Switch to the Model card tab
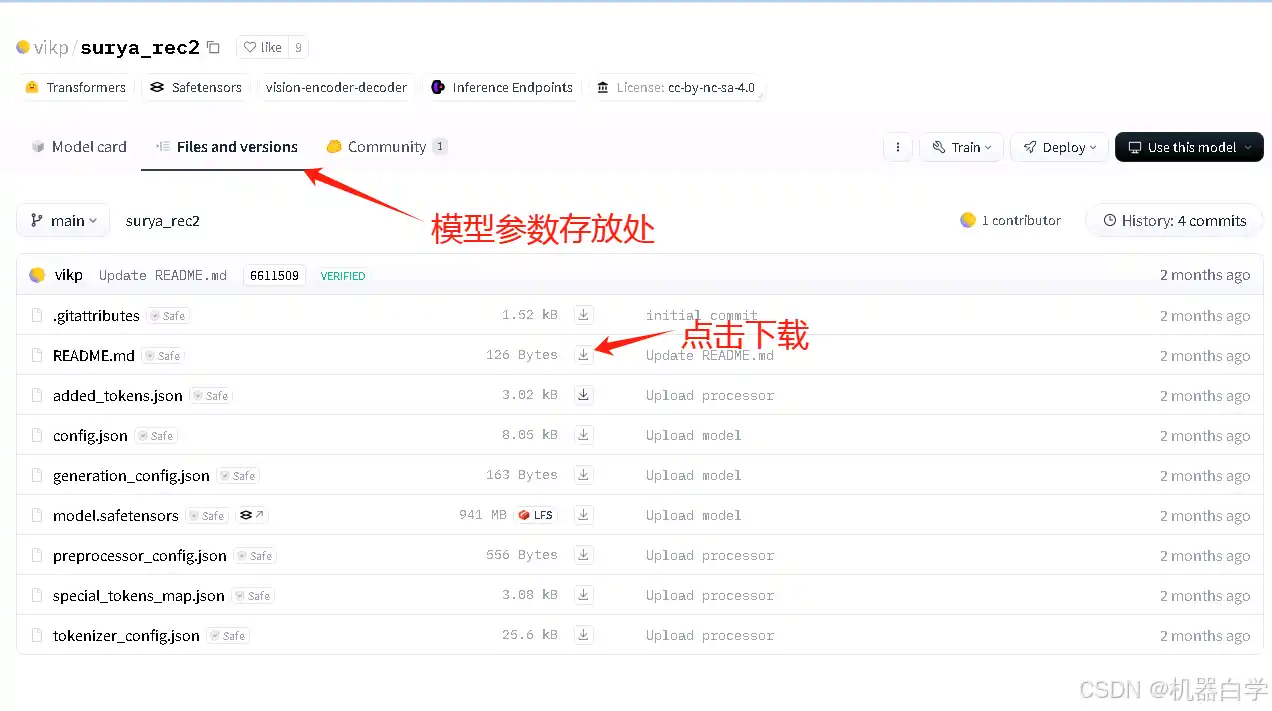The height and width of the screenshot is (711, 1272). point(79,147)
